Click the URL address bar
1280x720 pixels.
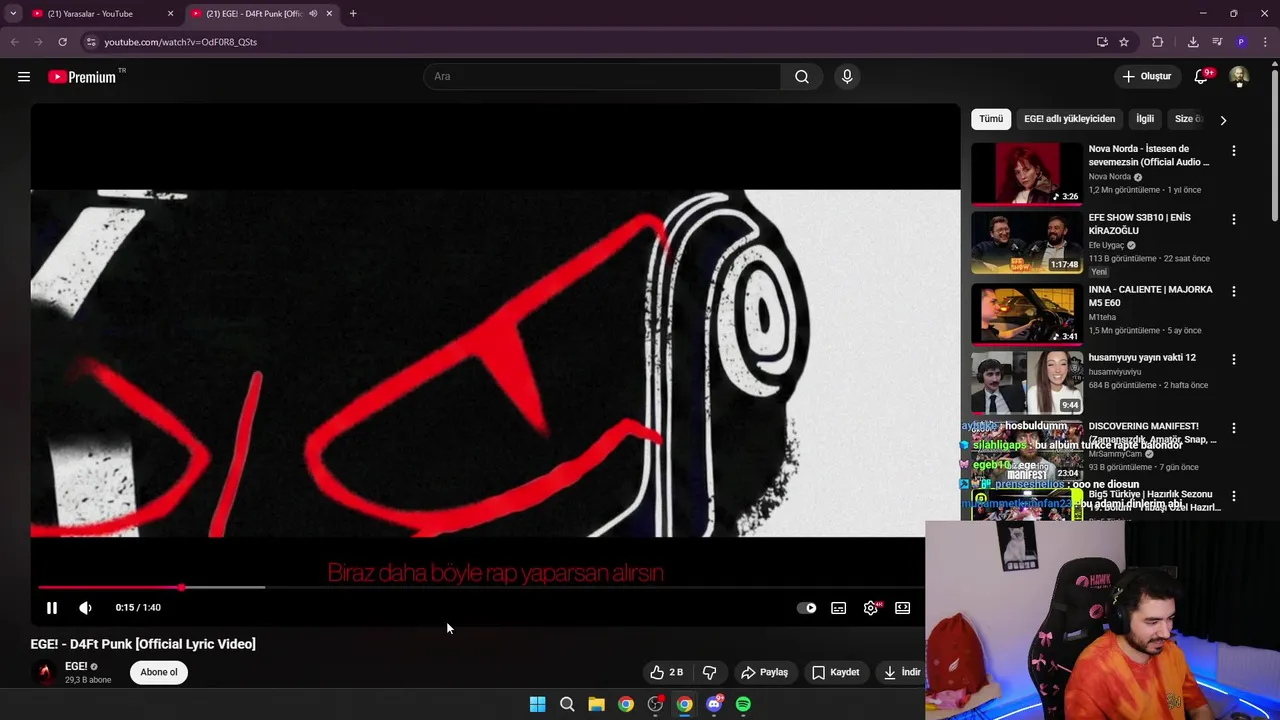[x=585, y=42]
